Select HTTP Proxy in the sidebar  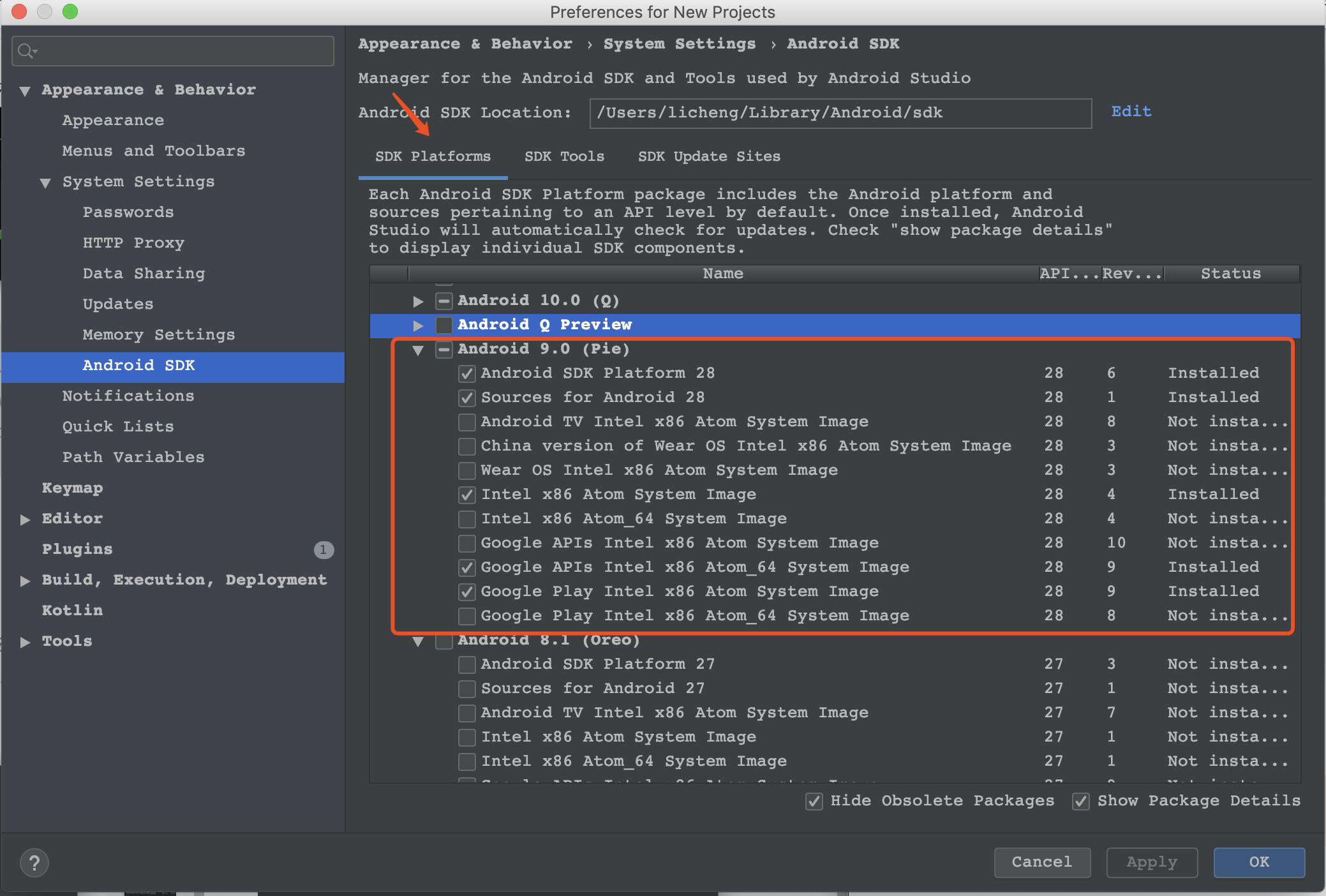tap(133, 243)
